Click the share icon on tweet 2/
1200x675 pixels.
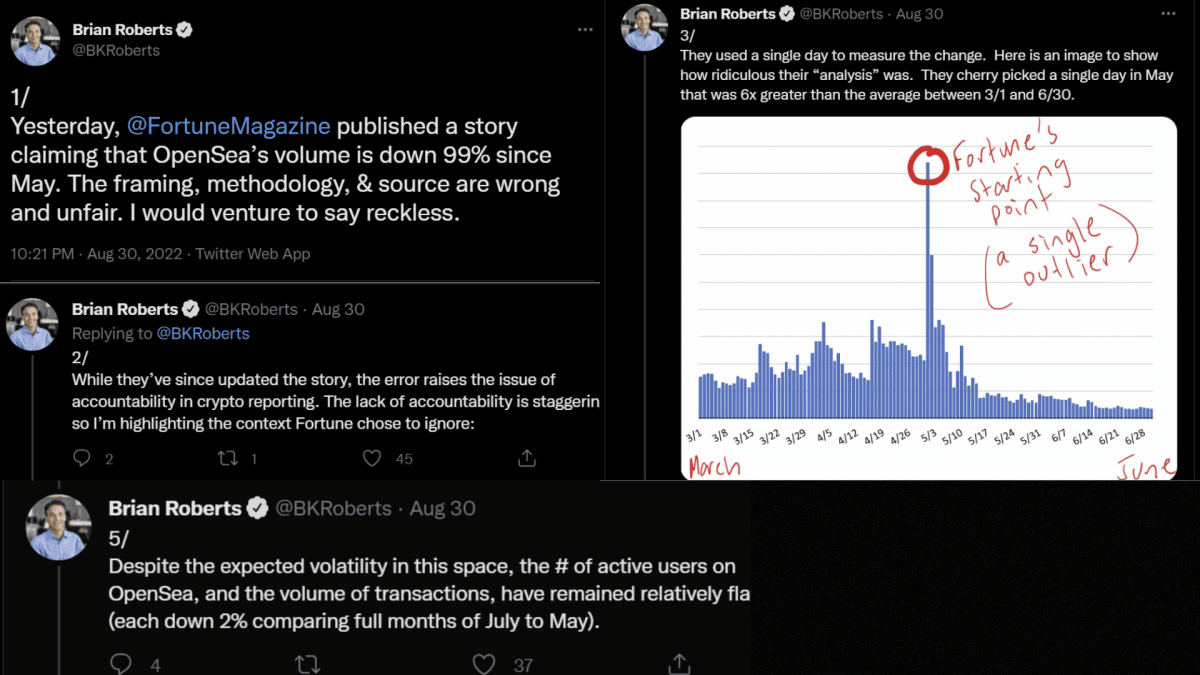tap(527, 458)
